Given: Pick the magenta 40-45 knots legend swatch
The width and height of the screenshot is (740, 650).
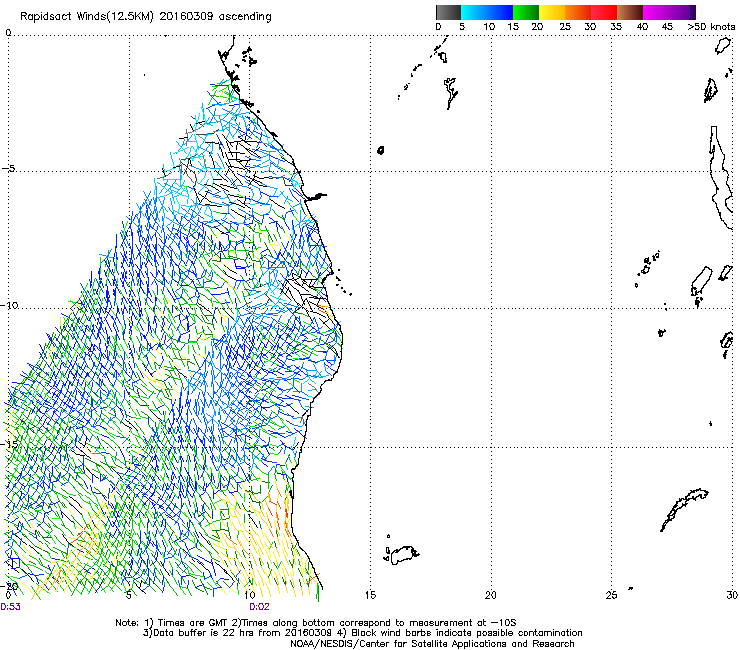Looking at the screenshot, I should pyautogui.click(x=656, y=12).
